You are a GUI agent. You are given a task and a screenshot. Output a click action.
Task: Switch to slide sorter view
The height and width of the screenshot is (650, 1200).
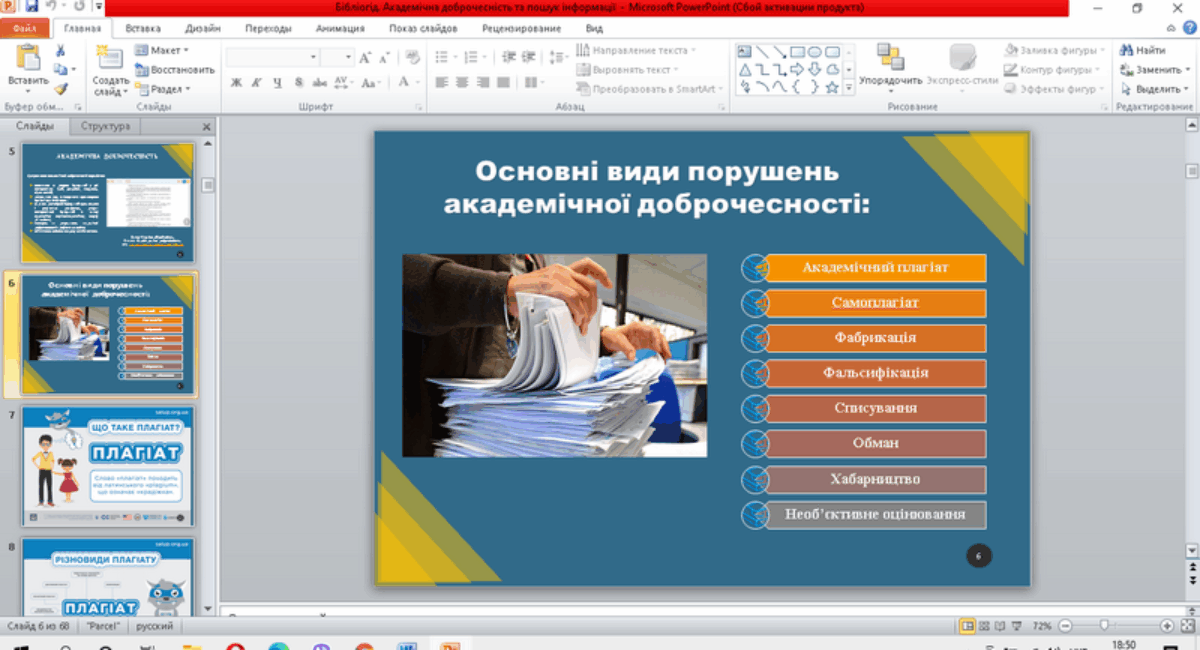[985, 625]
